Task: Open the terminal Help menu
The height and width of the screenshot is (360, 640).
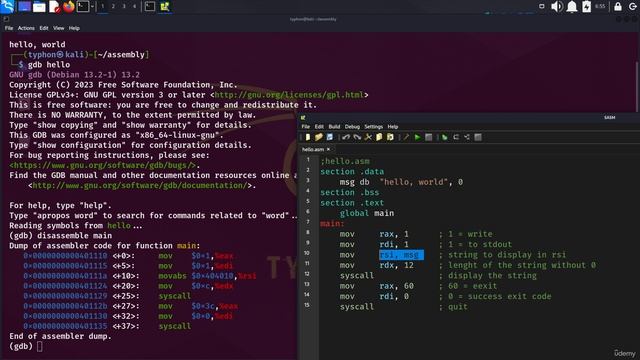Action: click(74, 28)
